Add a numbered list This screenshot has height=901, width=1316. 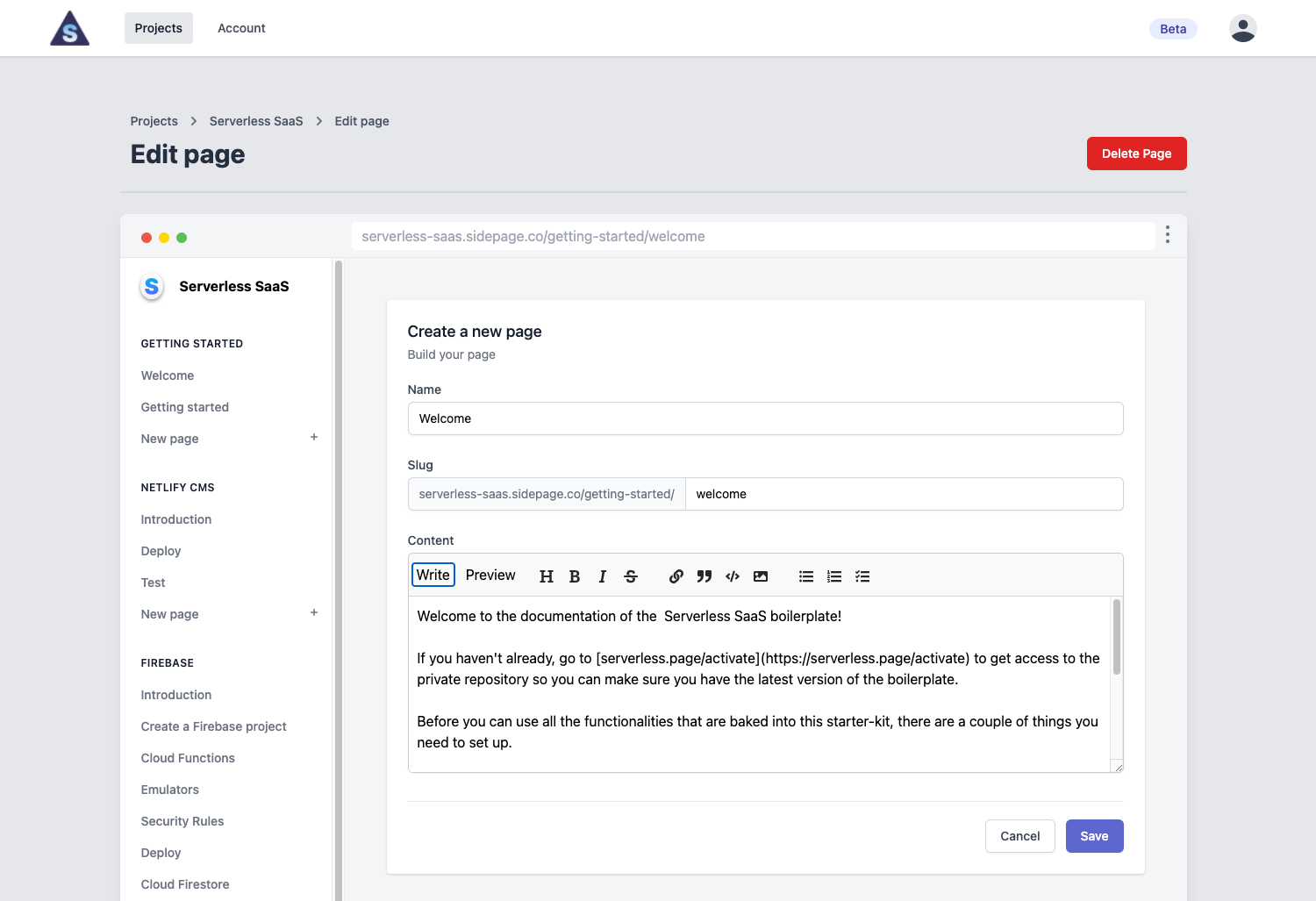click(x=834, y=576)
